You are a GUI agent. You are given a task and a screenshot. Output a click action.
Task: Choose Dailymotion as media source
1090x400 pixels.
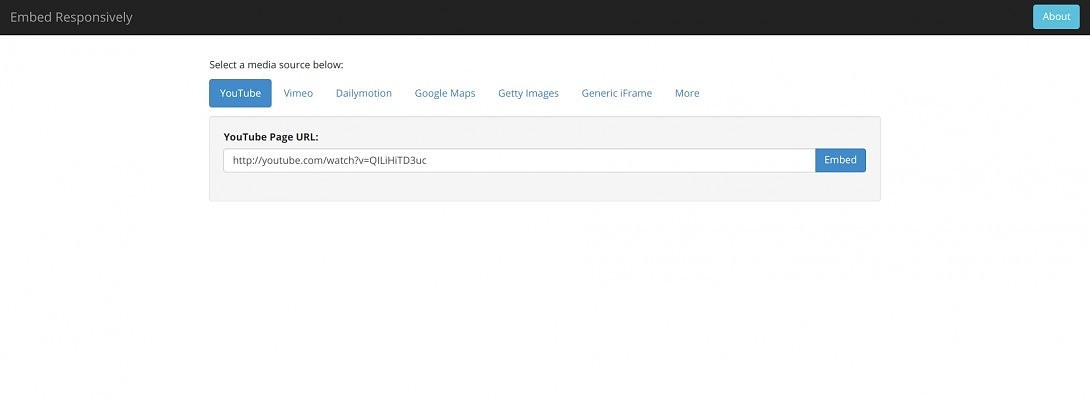[x=364, y=93]
